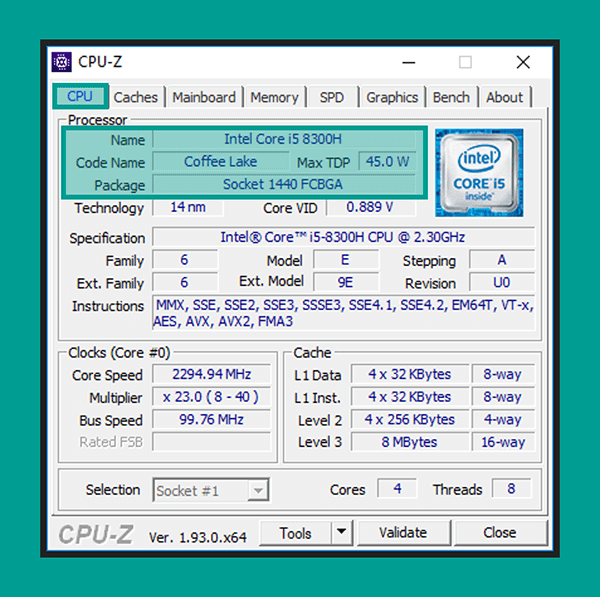This screenshot has width=600, height=597.
Task: Open the Mainboard tab
Action: coord(204,97)
